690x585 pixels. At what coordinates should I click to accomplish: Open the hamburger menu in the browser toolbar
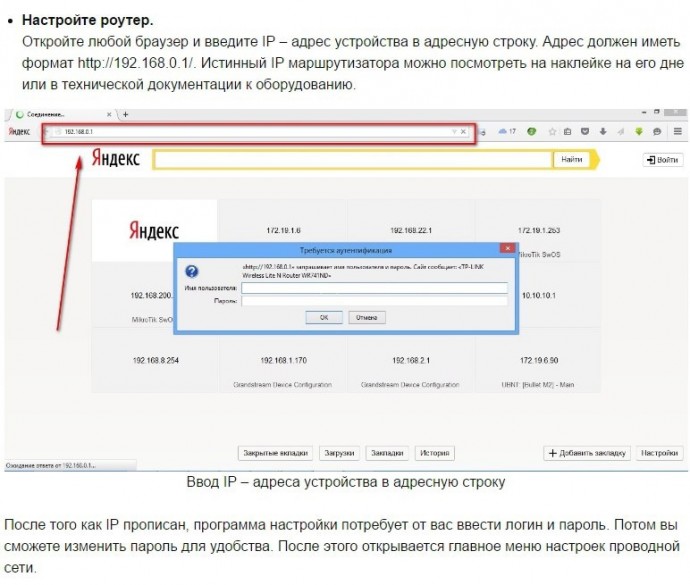(678, 131)
